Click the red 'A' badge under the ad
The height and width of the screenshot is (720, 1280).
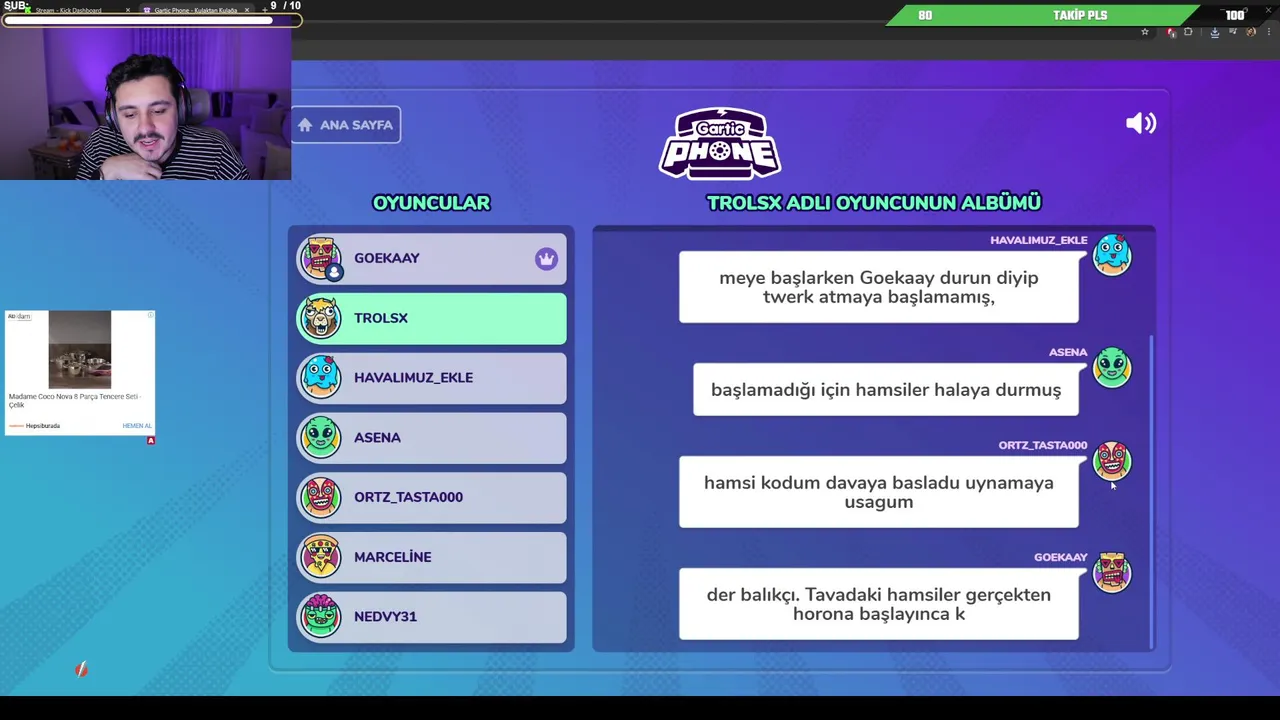151,440
